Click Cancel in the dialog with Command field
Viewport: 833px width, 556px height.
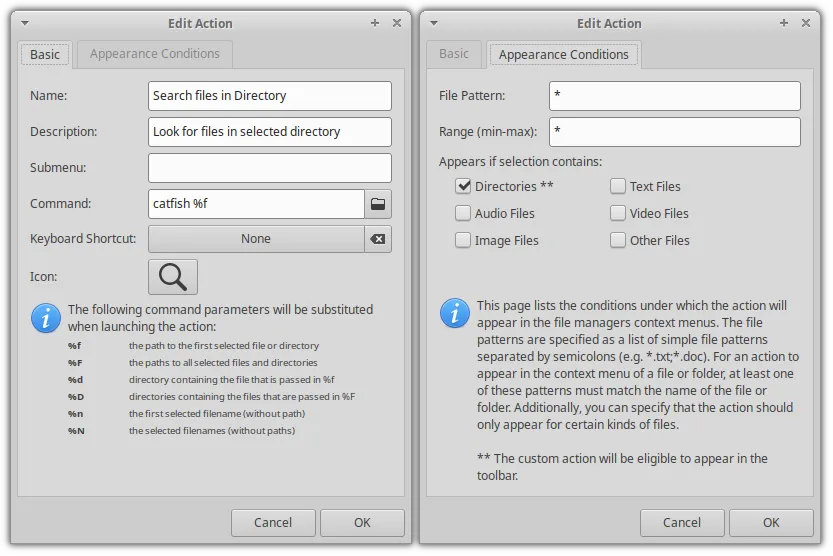(x=273, y=522)
